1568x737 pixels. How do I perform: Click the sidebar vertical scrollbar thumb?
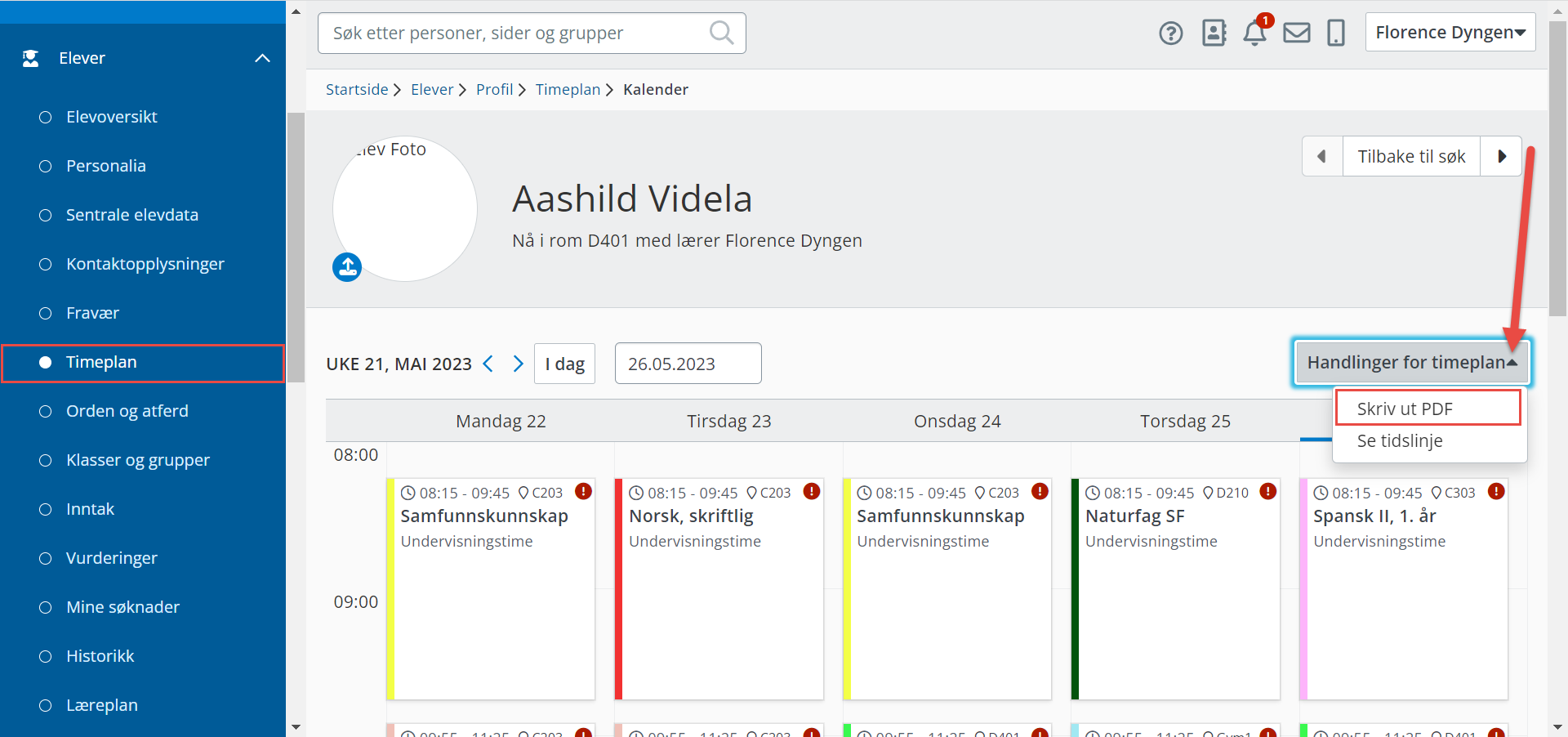pyautogui.click(x=296, y=245)
